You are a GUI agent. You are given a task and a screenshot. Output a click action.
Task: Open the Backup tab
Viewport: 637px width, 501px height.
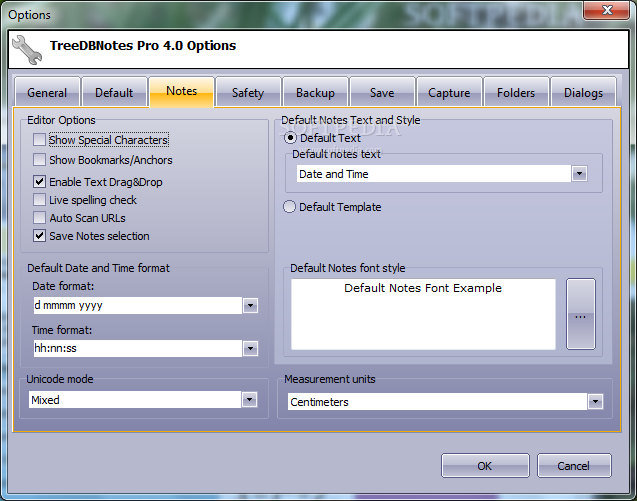[315, 93]
